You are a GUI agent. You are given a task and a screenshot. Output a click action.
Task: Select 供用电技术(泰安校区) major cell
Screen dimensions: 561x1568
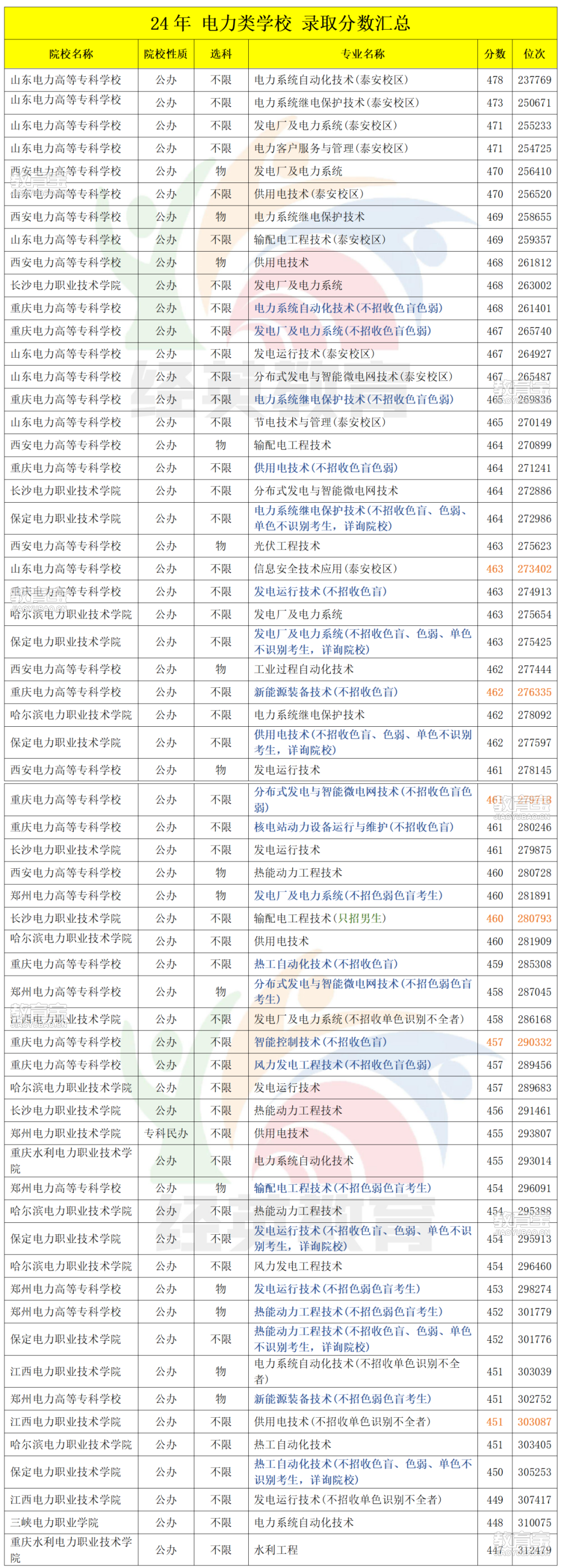[309, 194]
